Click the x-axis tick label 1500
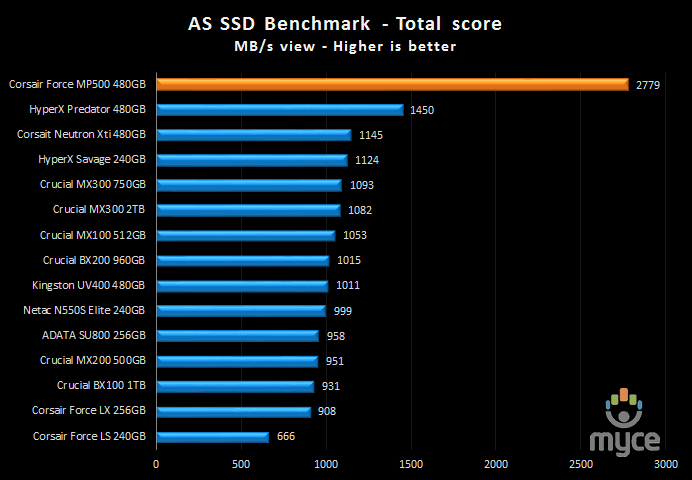Image resolution: width=692 pixels, height=480 pixels. [x=411, y=464]
